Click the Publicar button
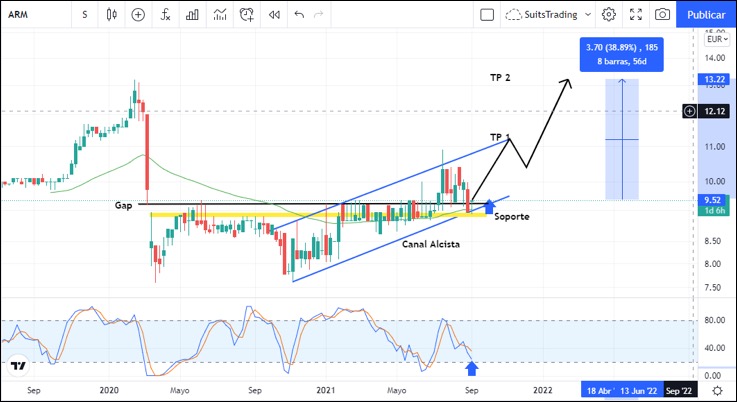Image resolution: width=737 pixels, height=402 pixels. point(707,15)
